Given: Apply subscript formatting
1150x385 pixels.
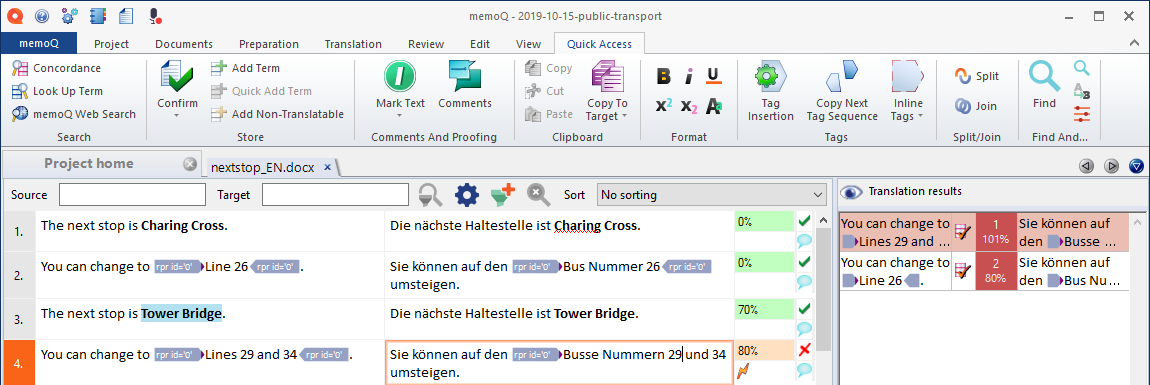Looking at the screenshot, I should click(x=689, y=106).
